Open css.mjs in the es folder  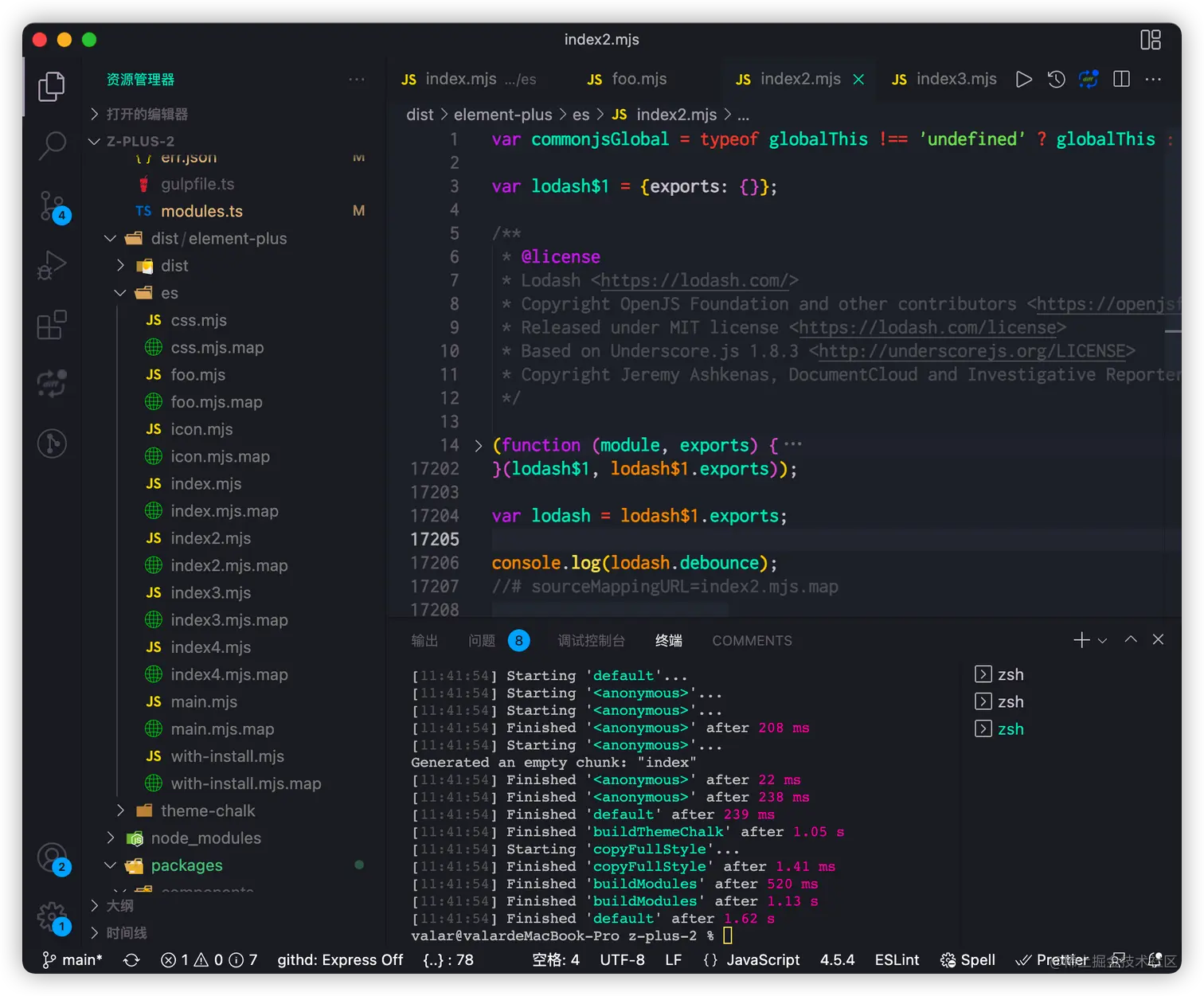pos(198,320)
